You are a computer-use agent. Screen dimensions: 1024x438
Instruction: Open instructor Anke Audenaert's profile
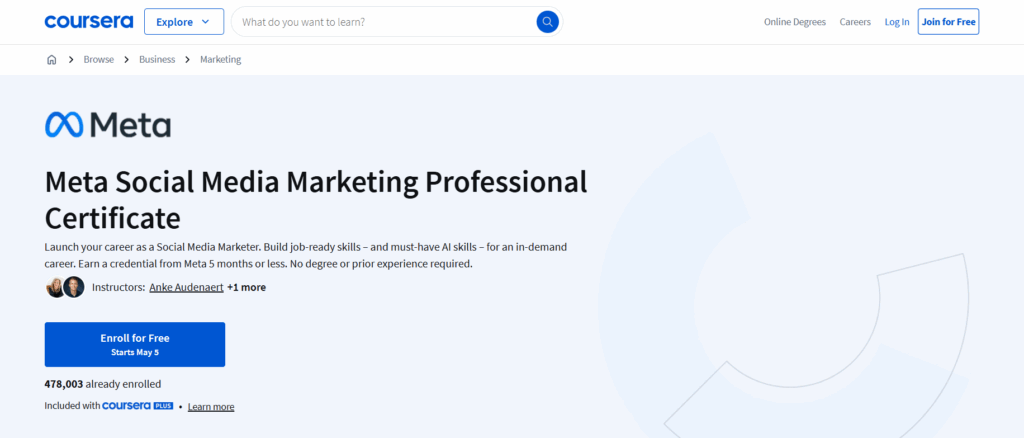coord(186,287)
